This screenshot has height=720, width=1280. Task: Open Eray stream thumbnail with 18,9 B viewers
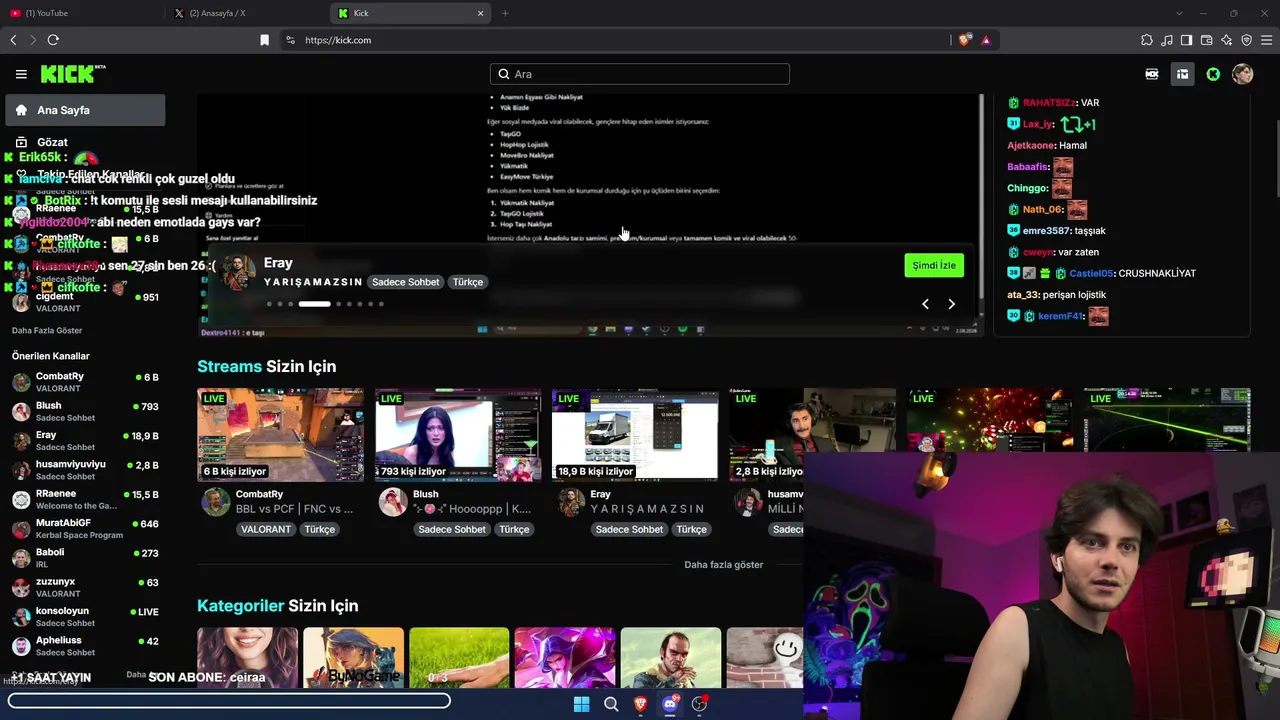tap(635, 435)
